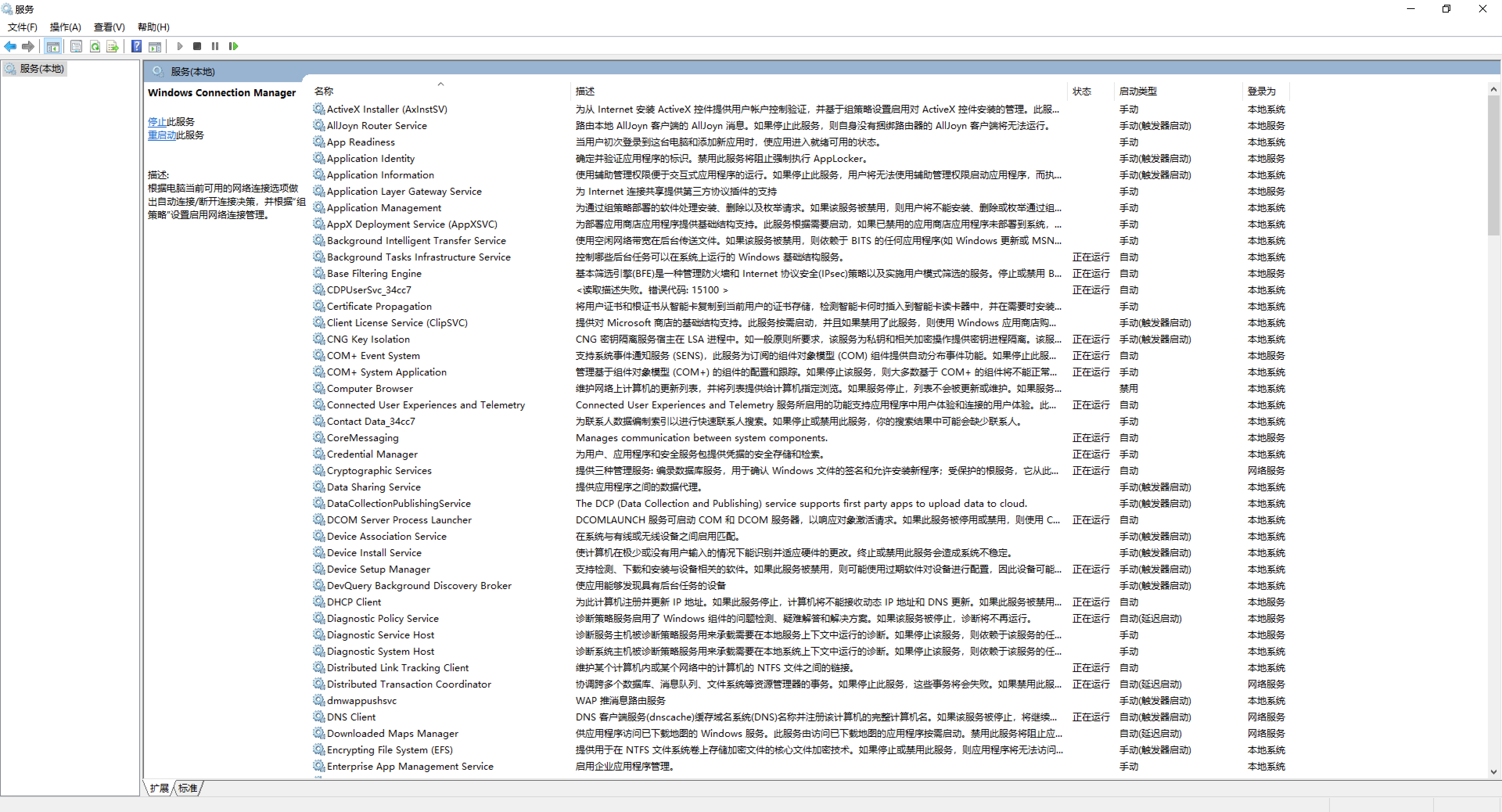
Task: Open the Properties toolbar icon
Action: pos(76,46)
